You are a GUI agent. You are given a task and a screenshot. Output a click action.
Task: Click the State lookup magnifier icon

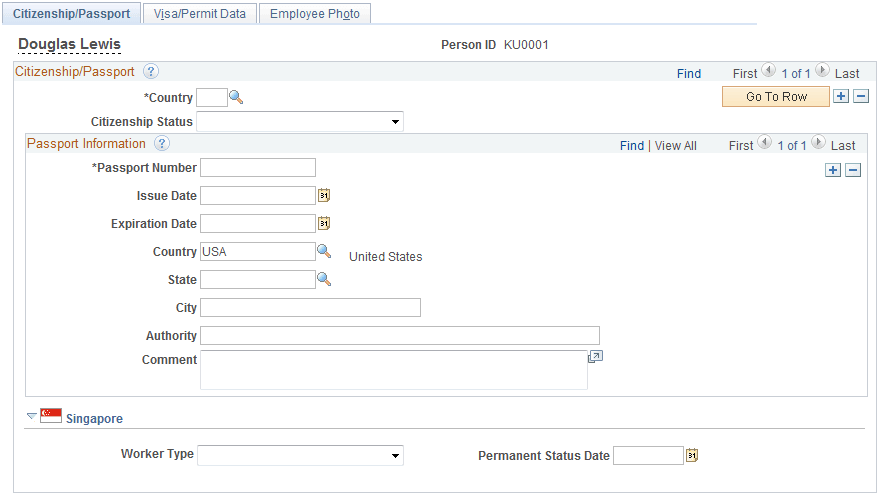tap(324, 280)
